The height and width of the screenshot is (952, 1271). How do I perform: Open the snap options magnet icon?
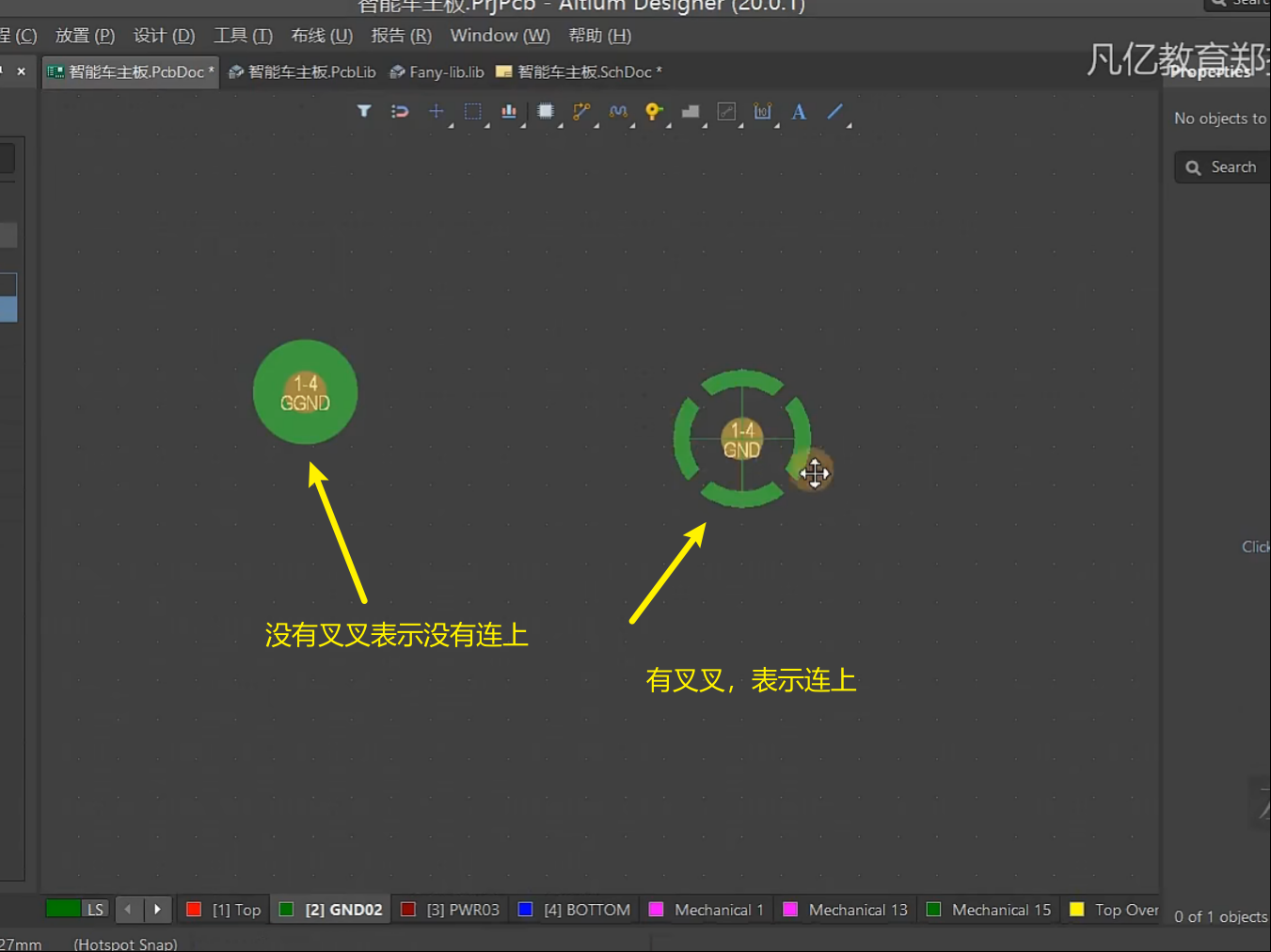click(400, 111)
